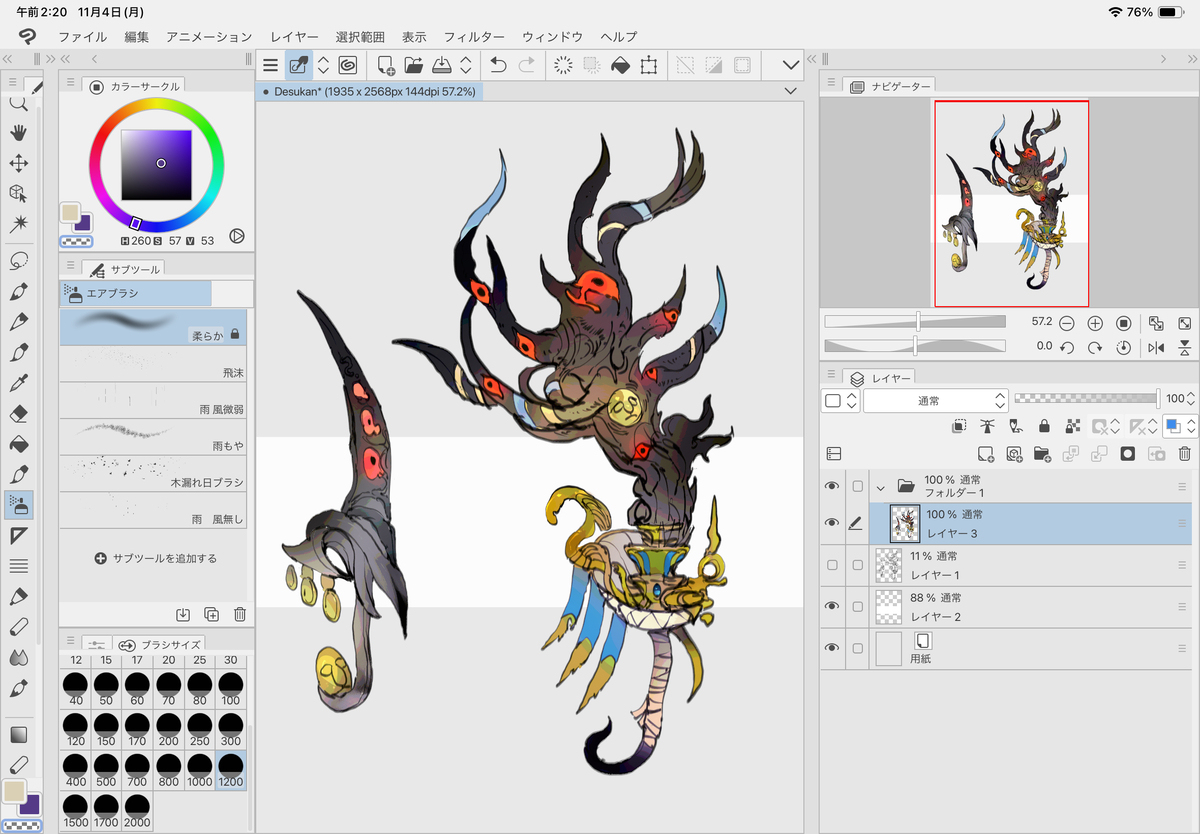Hide the 用紙 paper layer

coord(831,648)
